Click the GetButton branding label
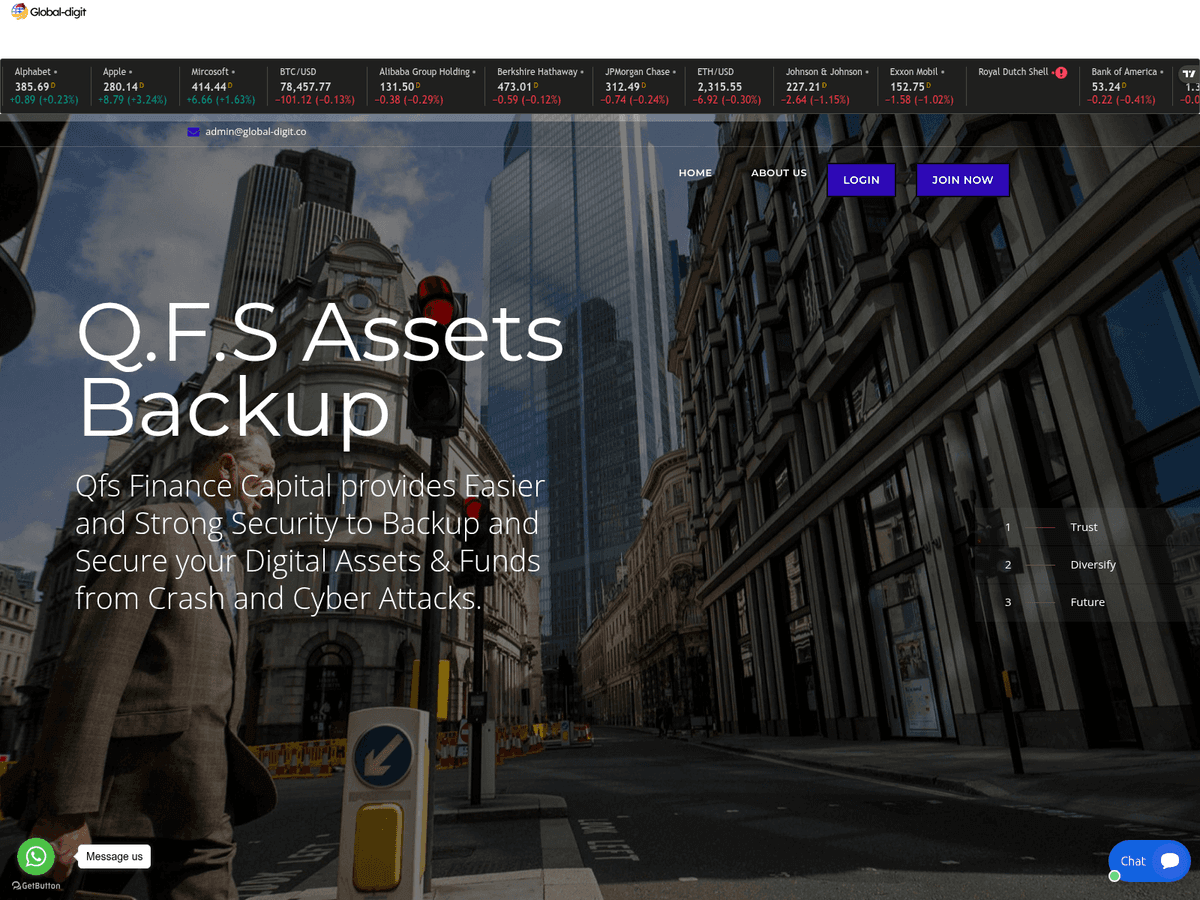Viewport: 1200px width, 900px height. coord(36,886)
